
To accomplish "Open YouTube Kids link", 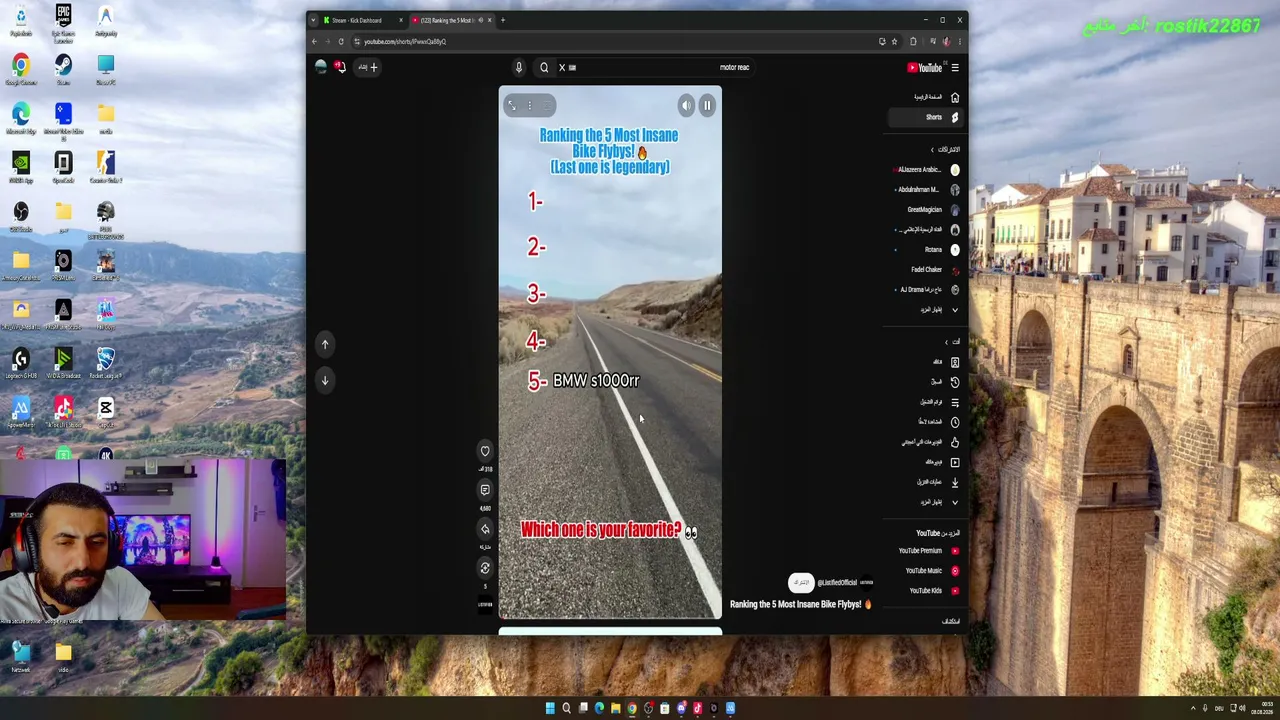I will point(934,591).
